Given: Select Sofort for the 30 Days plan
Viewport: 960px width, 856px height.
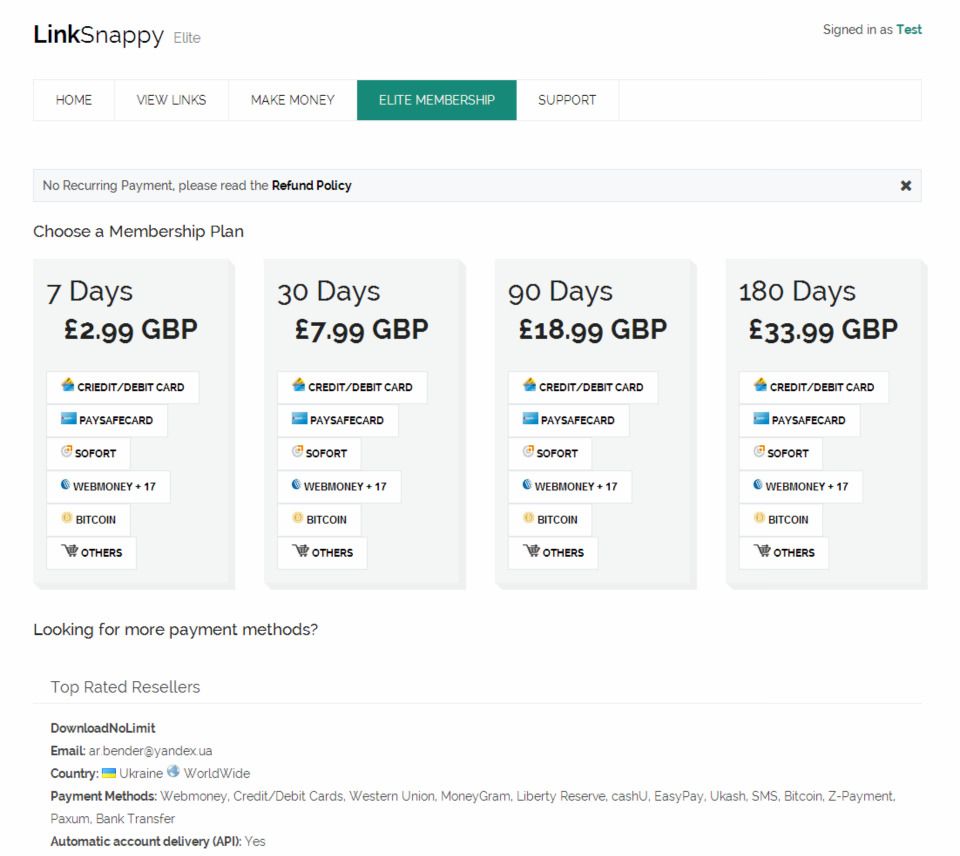Looking at the screenshot, I should [319, 453].
